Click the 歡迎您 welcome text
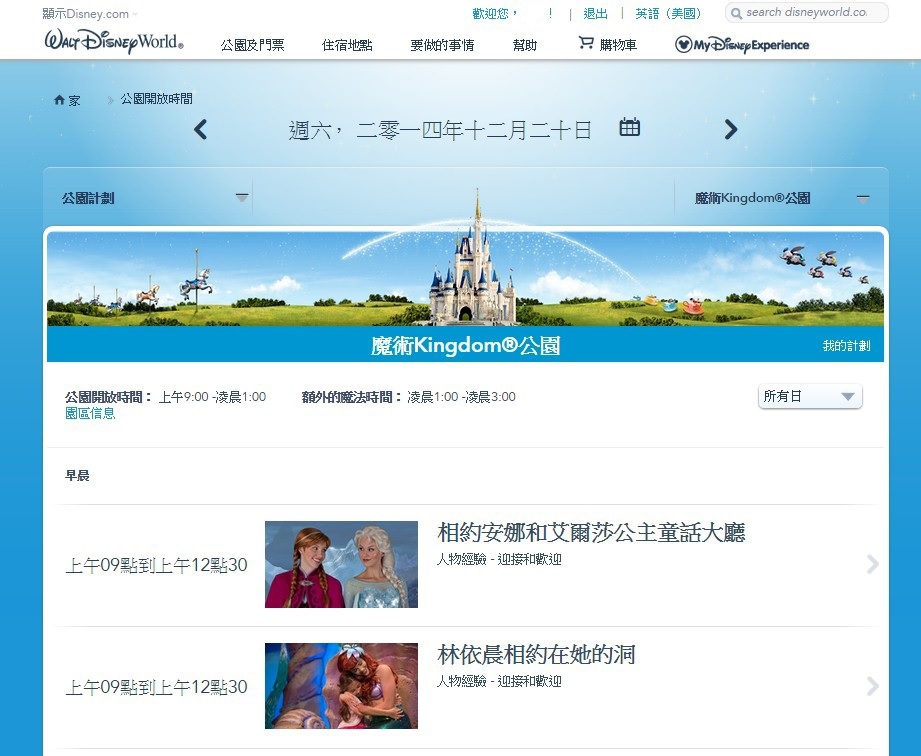 495,14
